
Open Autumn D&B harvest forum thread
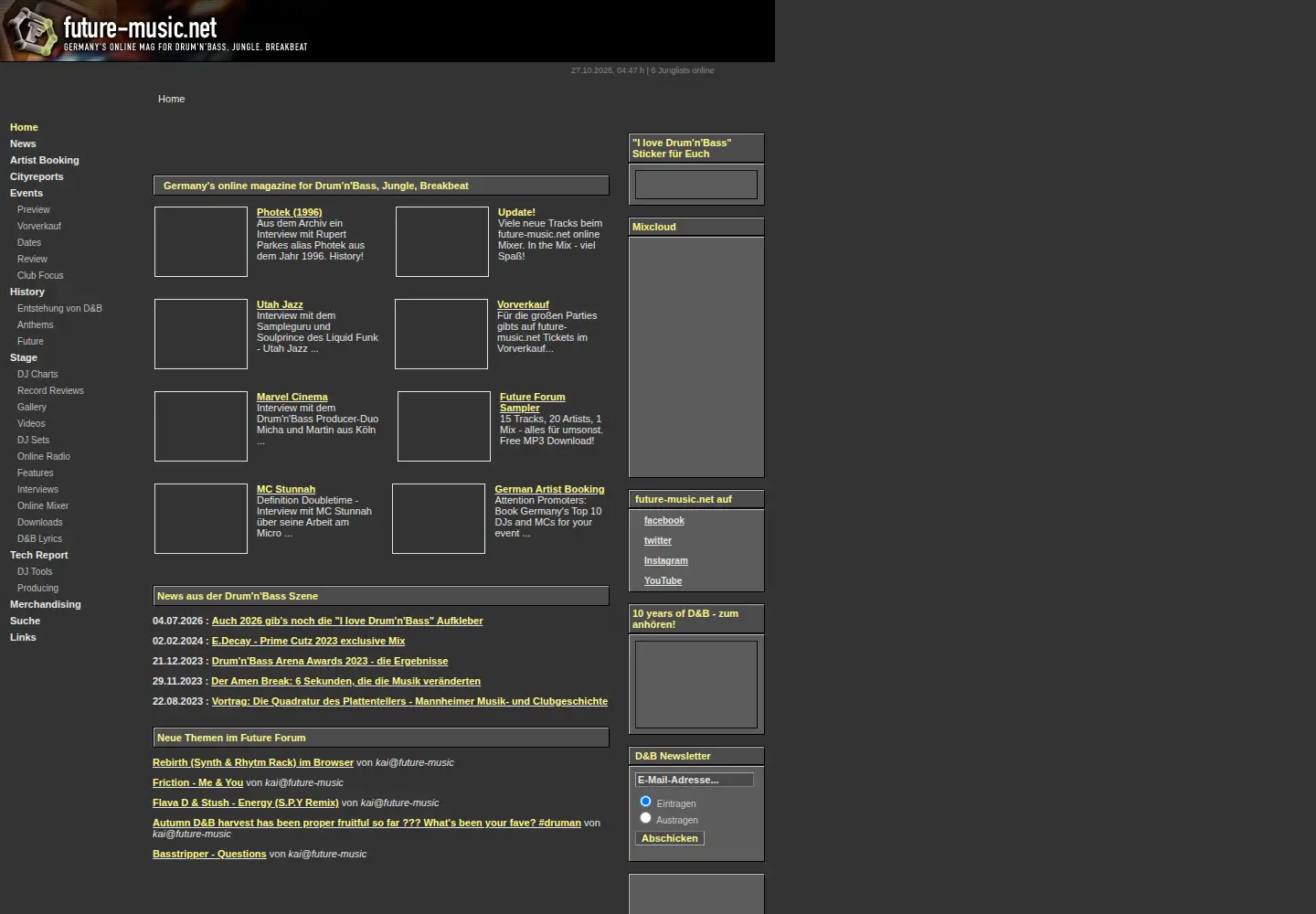(x=366, y=823)
